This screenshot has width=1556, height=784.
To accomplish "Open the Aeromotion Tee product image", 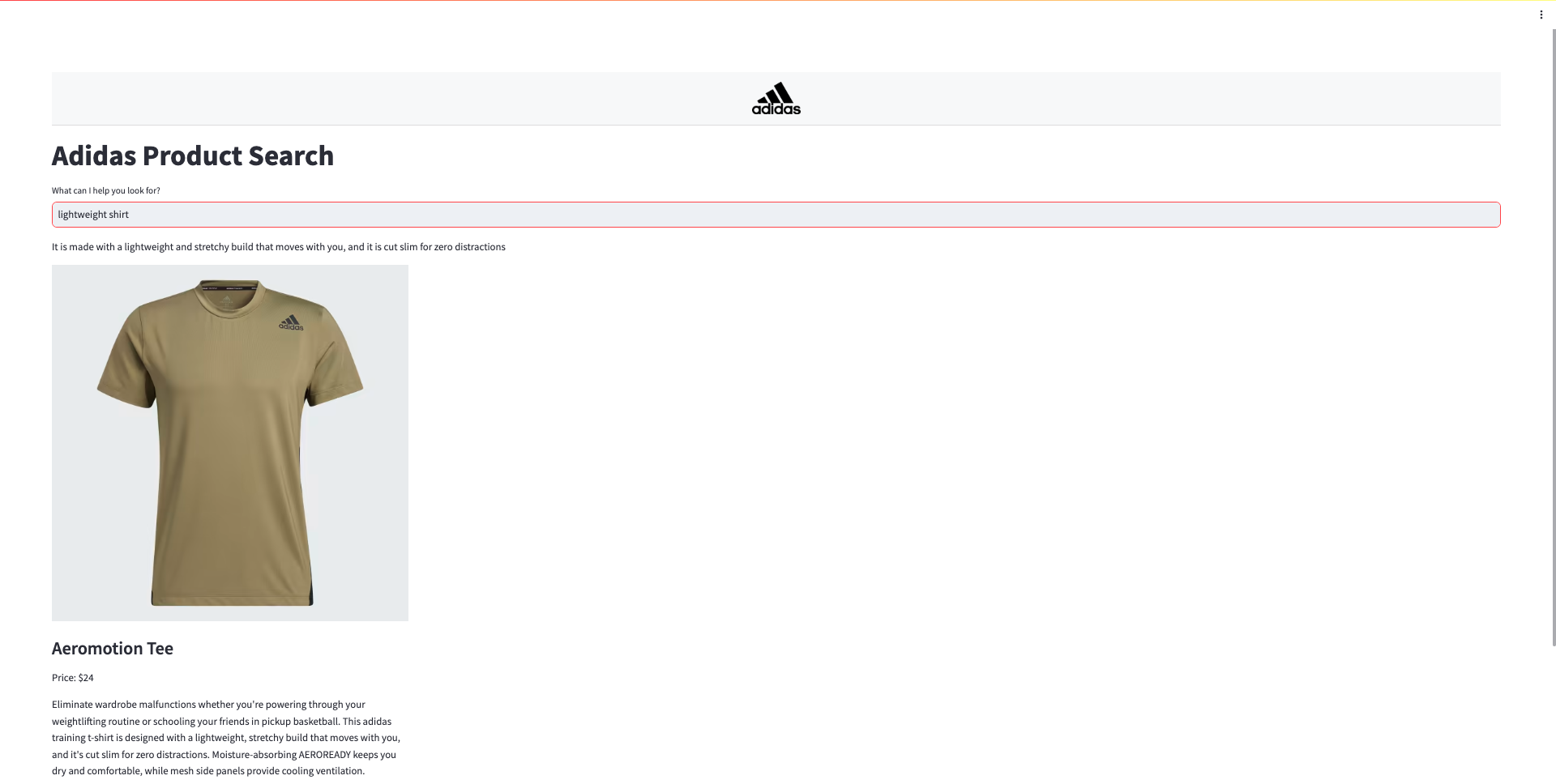I will click(x=230, y=443).
